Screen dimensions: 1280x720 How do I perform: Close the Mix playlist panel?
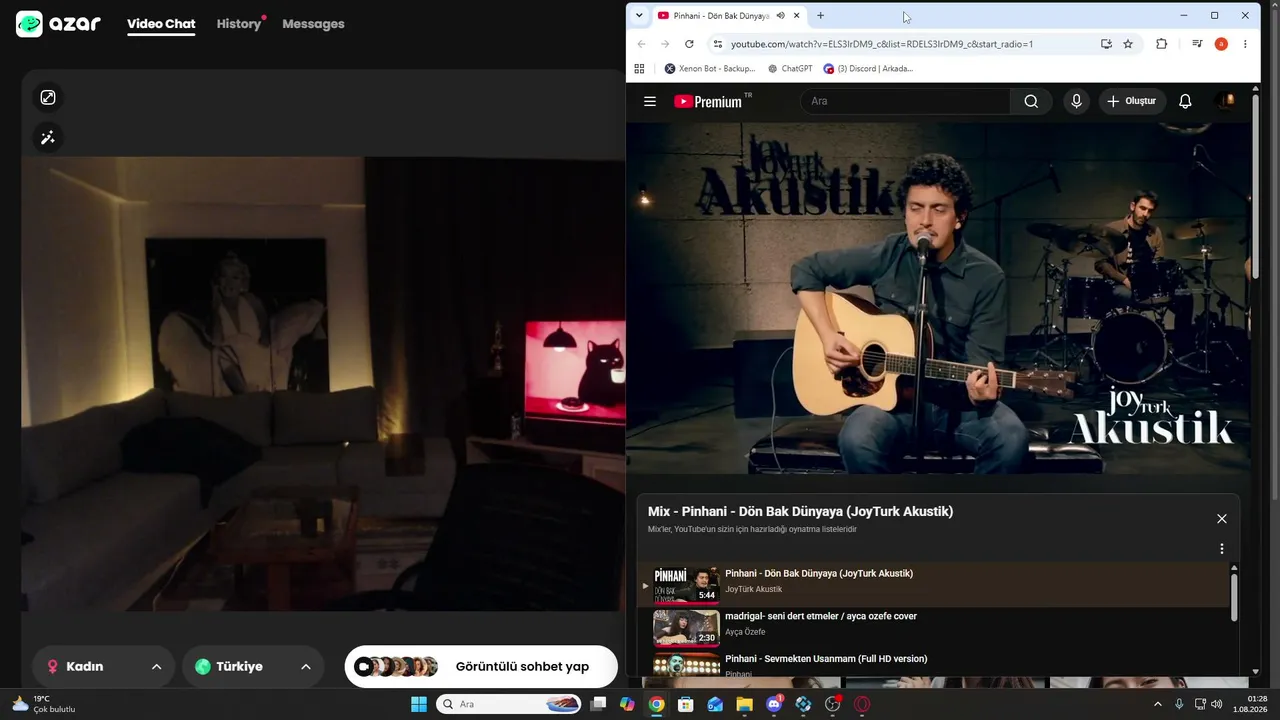pos(1221,519)
